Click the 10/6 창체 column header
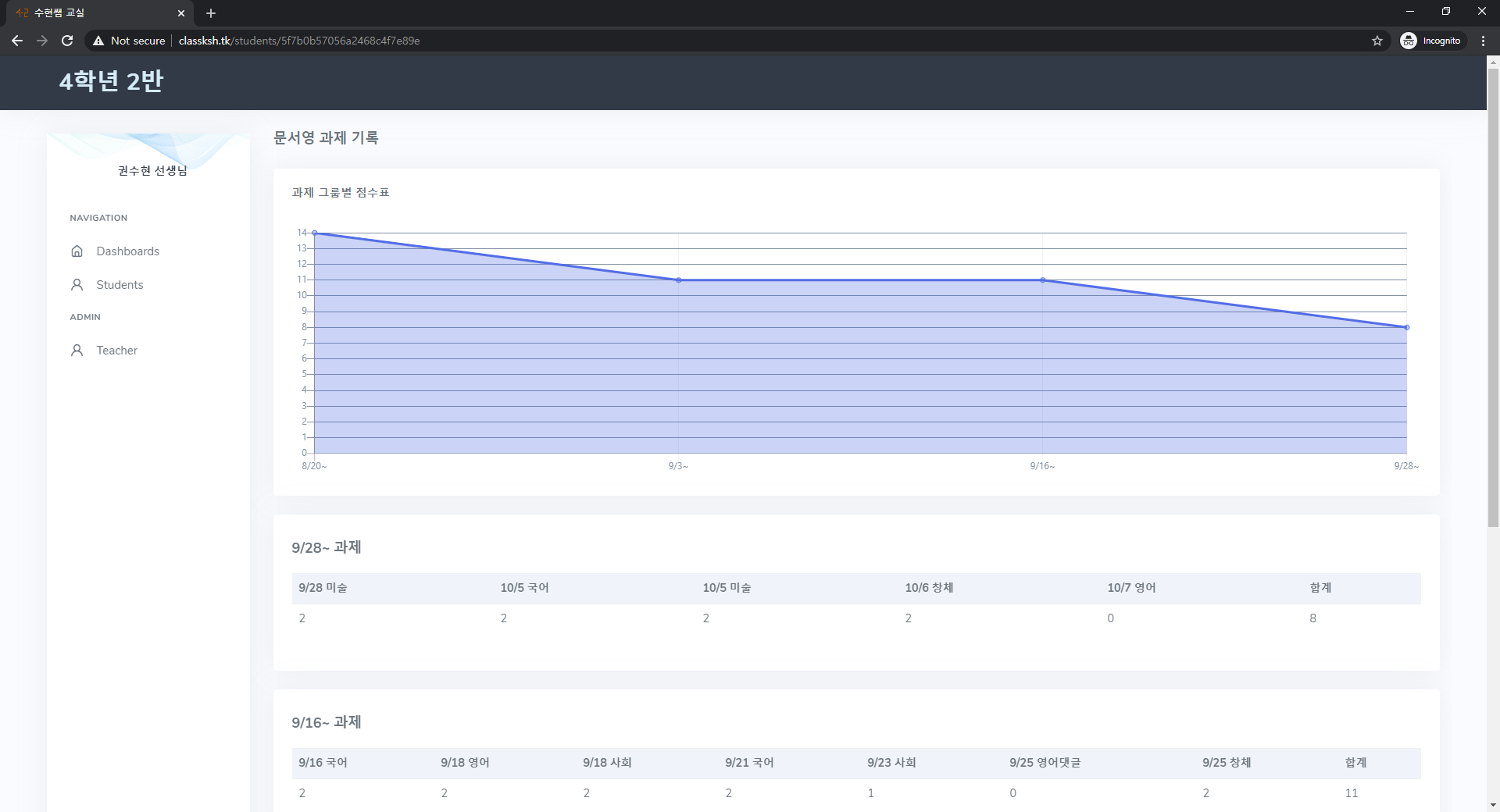This screenshot has width=1500, height=812. tap(929, 588)
